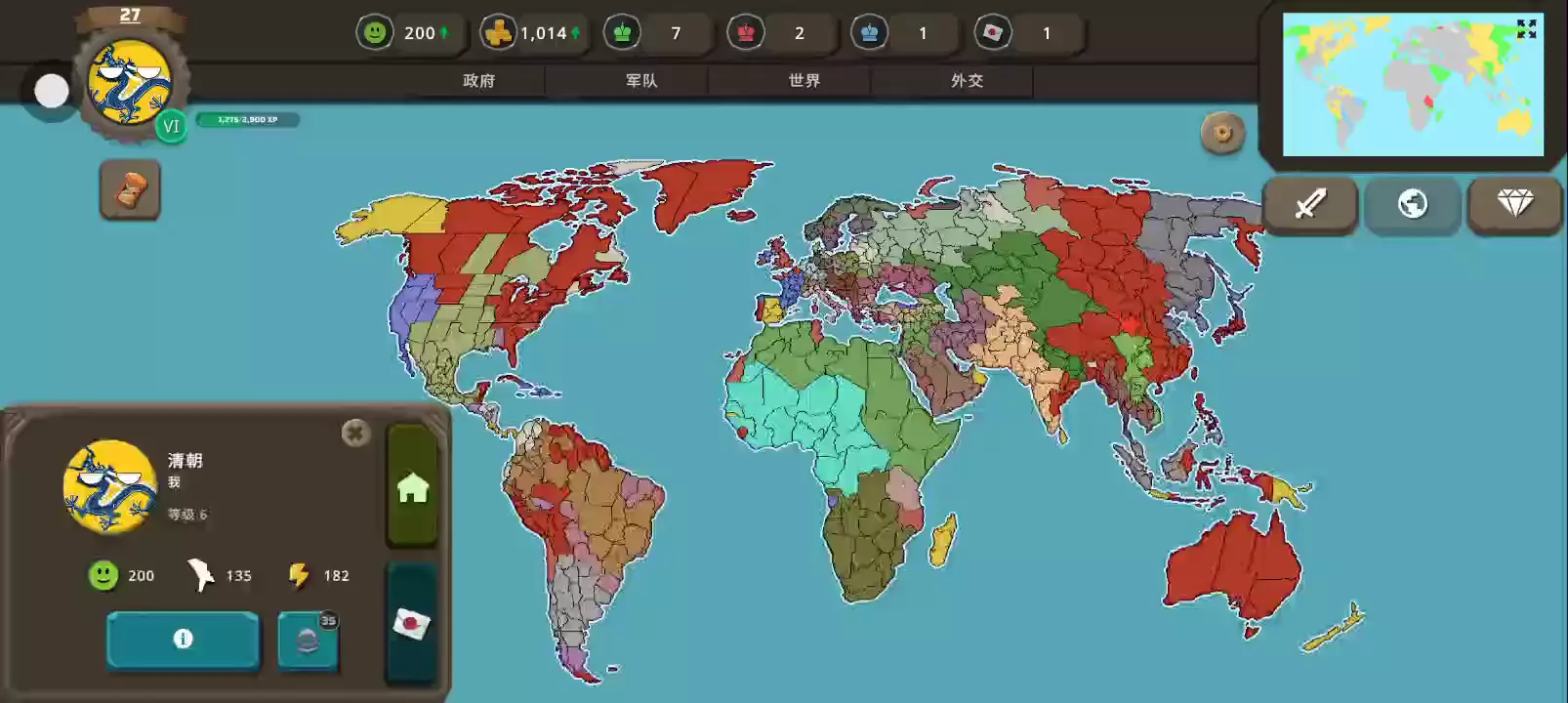Click the 135 strength value
1568x703 pixels.
[238, 575]
